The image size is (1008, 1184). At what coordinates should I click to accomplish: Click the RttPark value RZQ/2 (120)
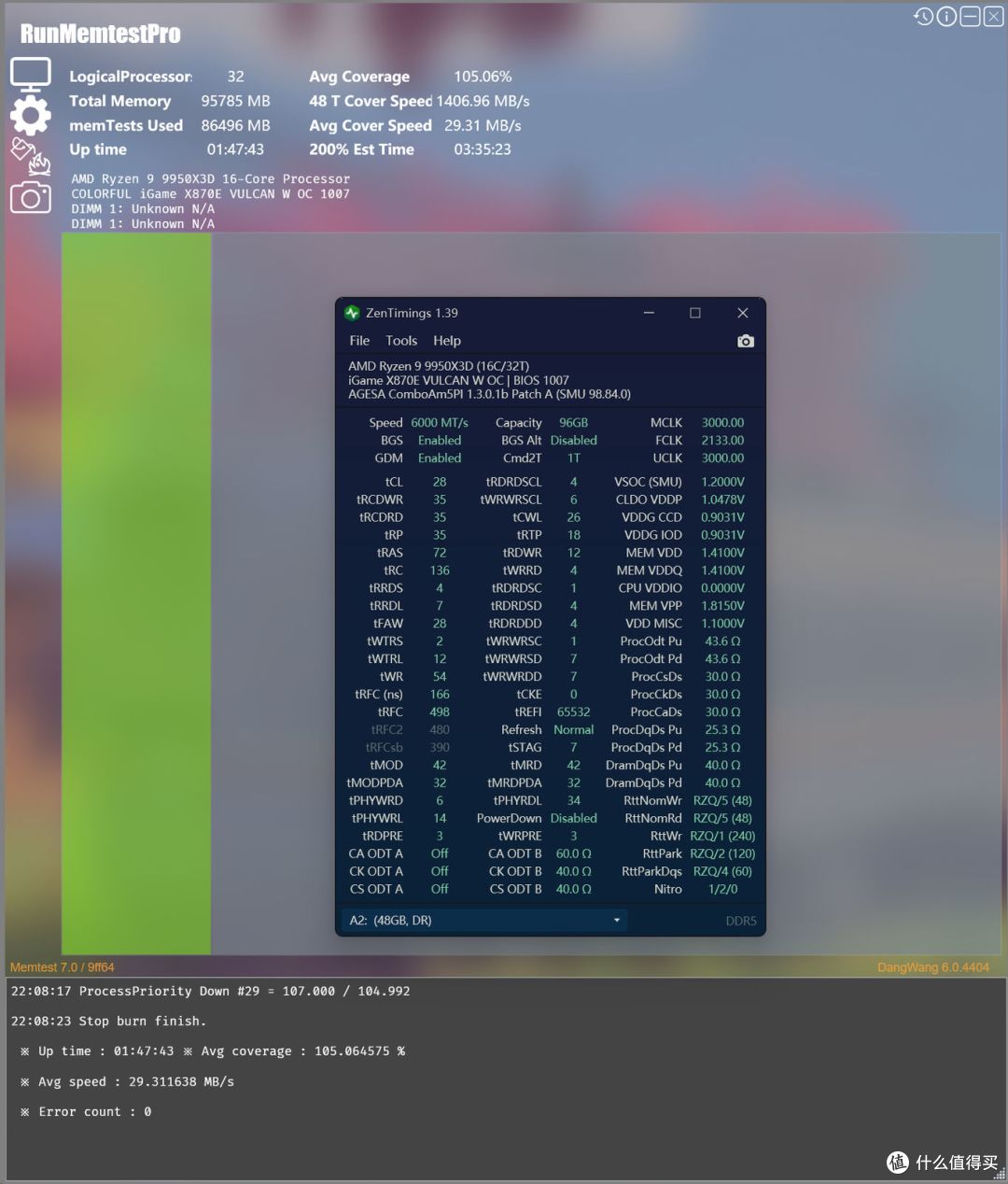coord(722,855)
